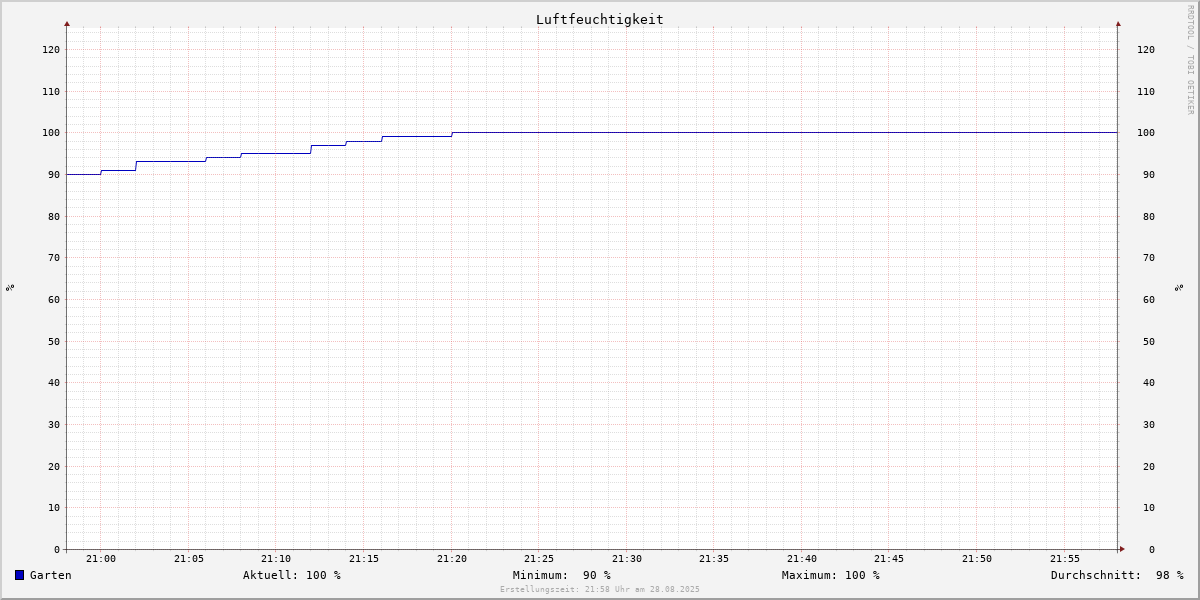Click the left axis 20 label
The width and height of the screenshot is (1200, 600).
(x=54, y=466)
